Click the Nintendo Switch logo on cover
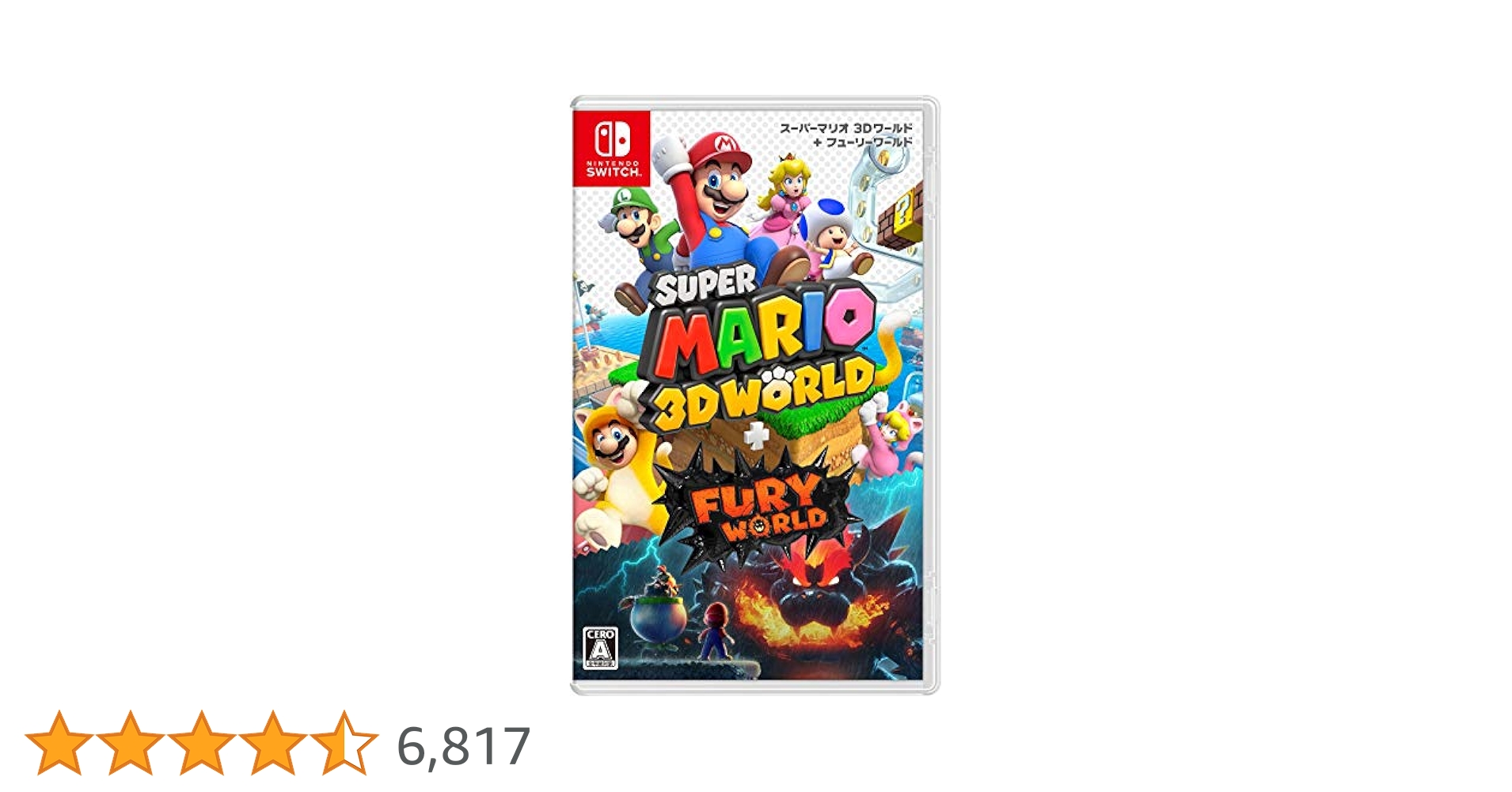Screen dimensions: 1512x792 click(612, 149)
